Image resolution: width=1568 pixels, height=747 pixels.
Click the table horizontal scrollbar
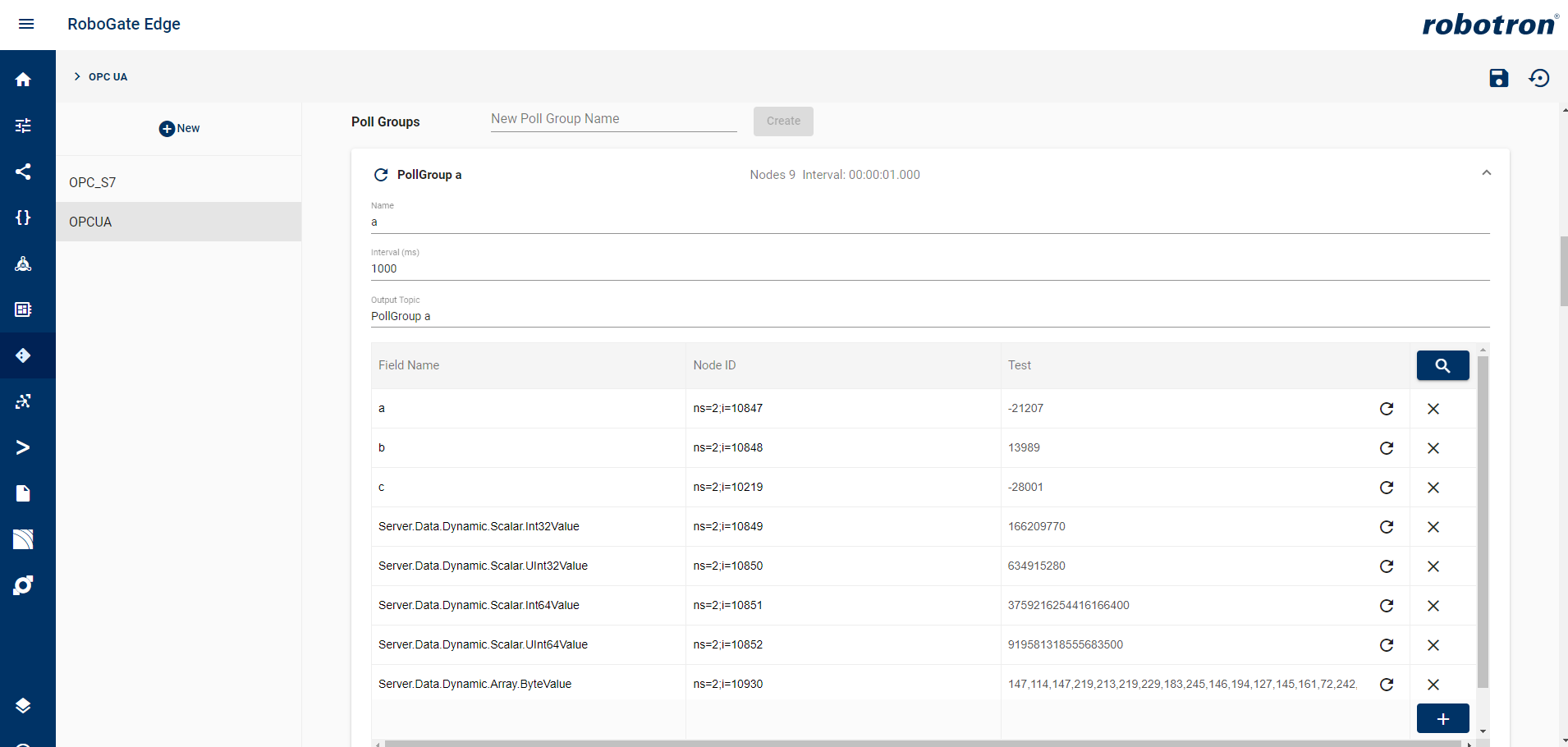point(923,744)
